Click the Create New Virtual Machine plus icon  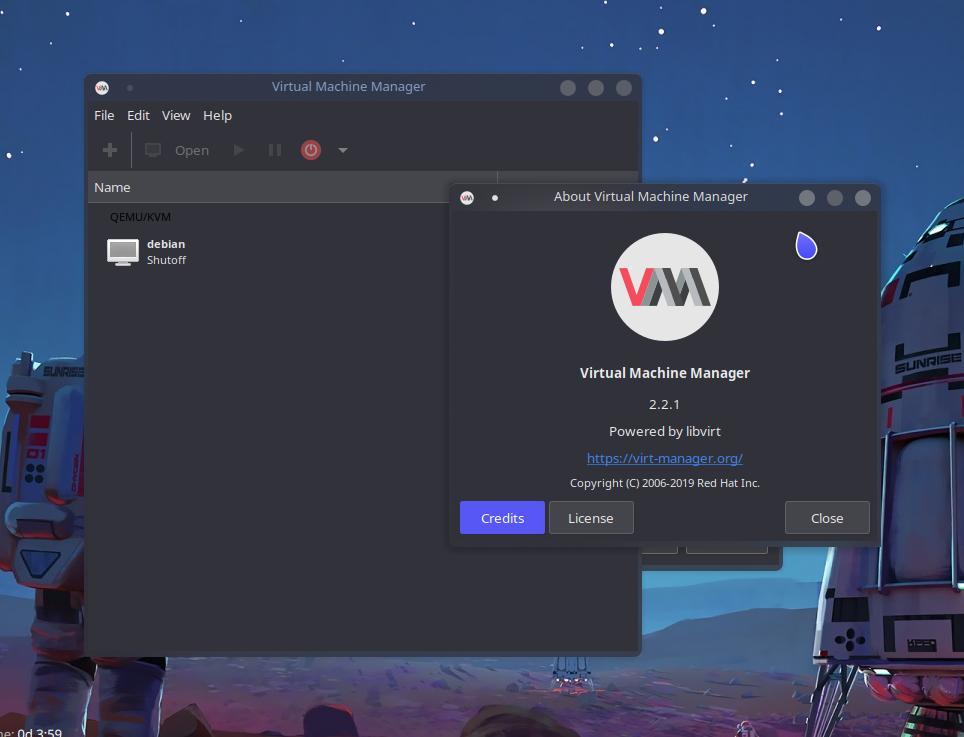click(108, 149)
